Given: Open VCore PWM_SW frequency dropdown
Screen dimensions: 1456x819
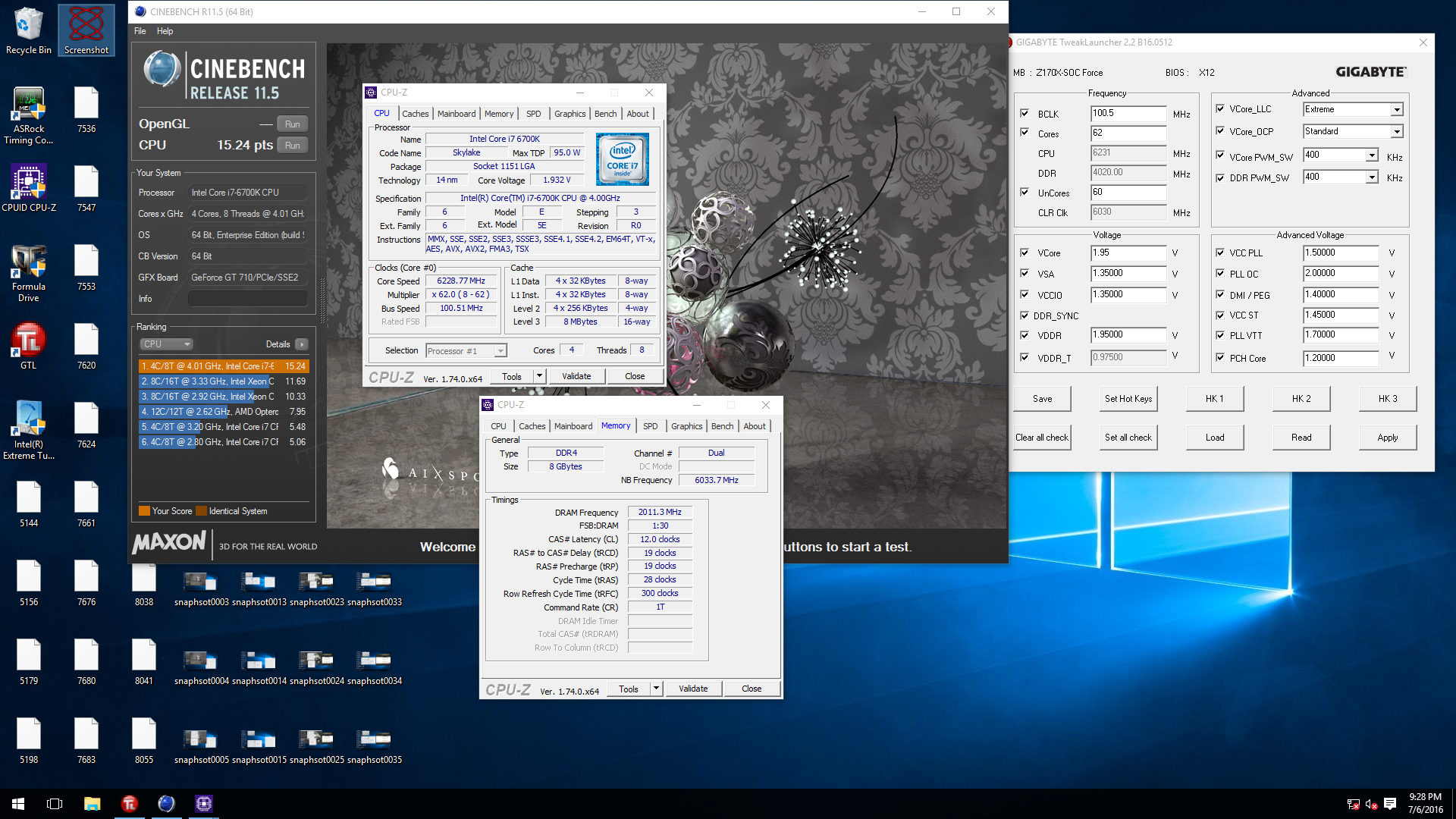Looking at the screenshot, I should point(1372,155).
